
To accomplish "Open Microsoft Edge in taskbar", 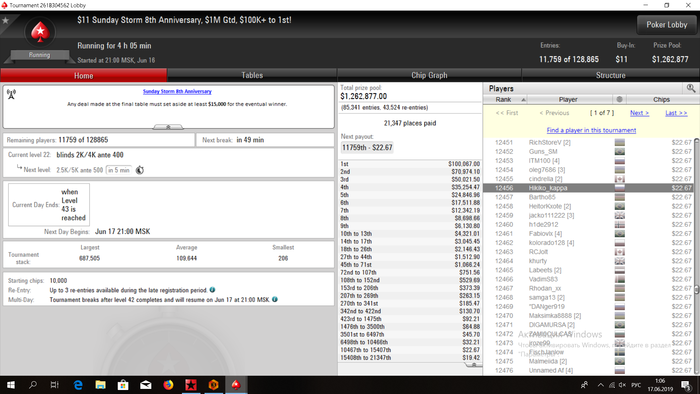I will 78,385.
